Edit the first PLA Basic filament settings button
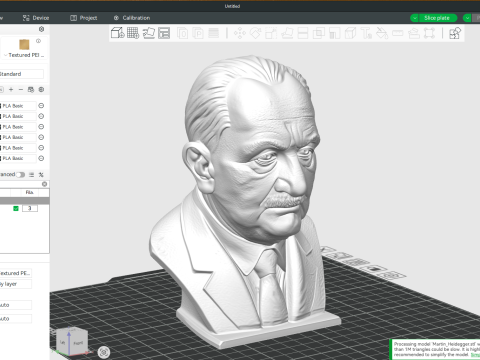The image size is (480, 360). coord(41,106)
